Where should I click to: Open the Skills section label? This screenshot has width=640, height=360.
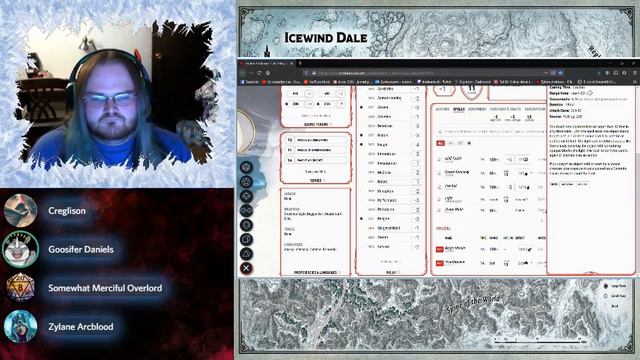[x=391, y=272]
